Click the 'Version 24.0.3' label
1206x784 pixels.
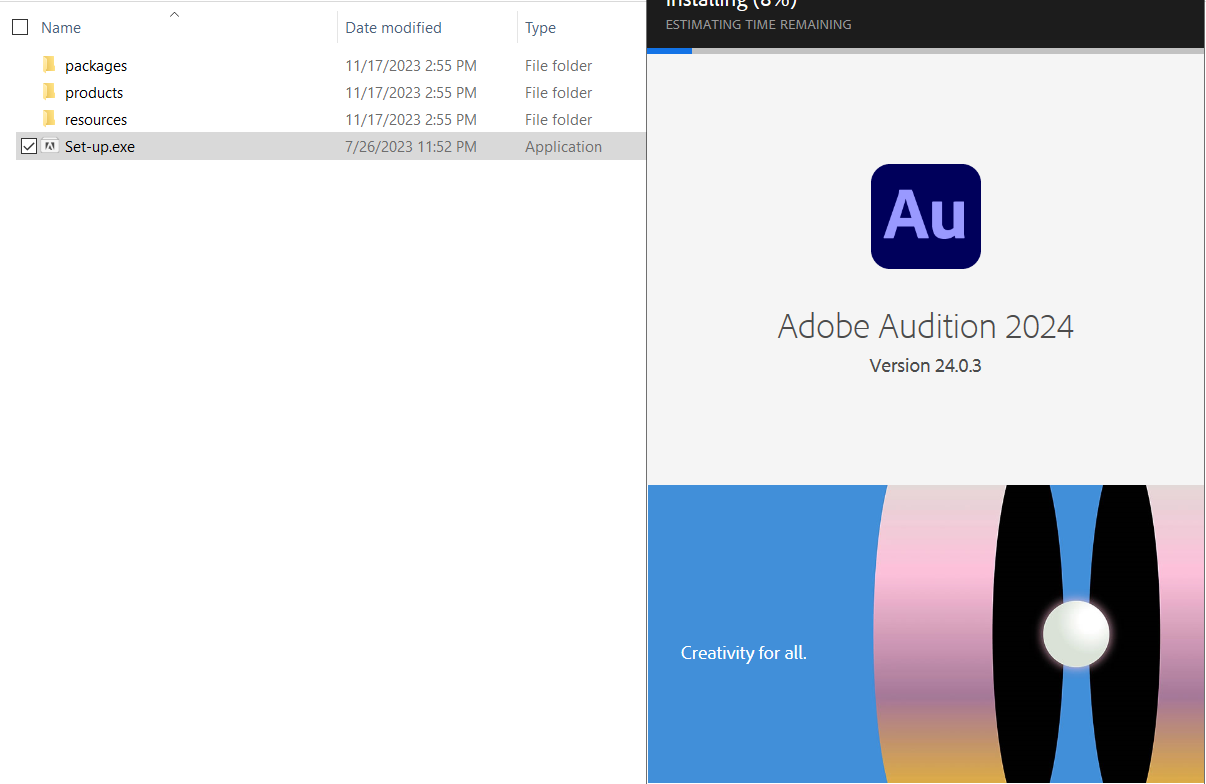(x=925, y=365)
